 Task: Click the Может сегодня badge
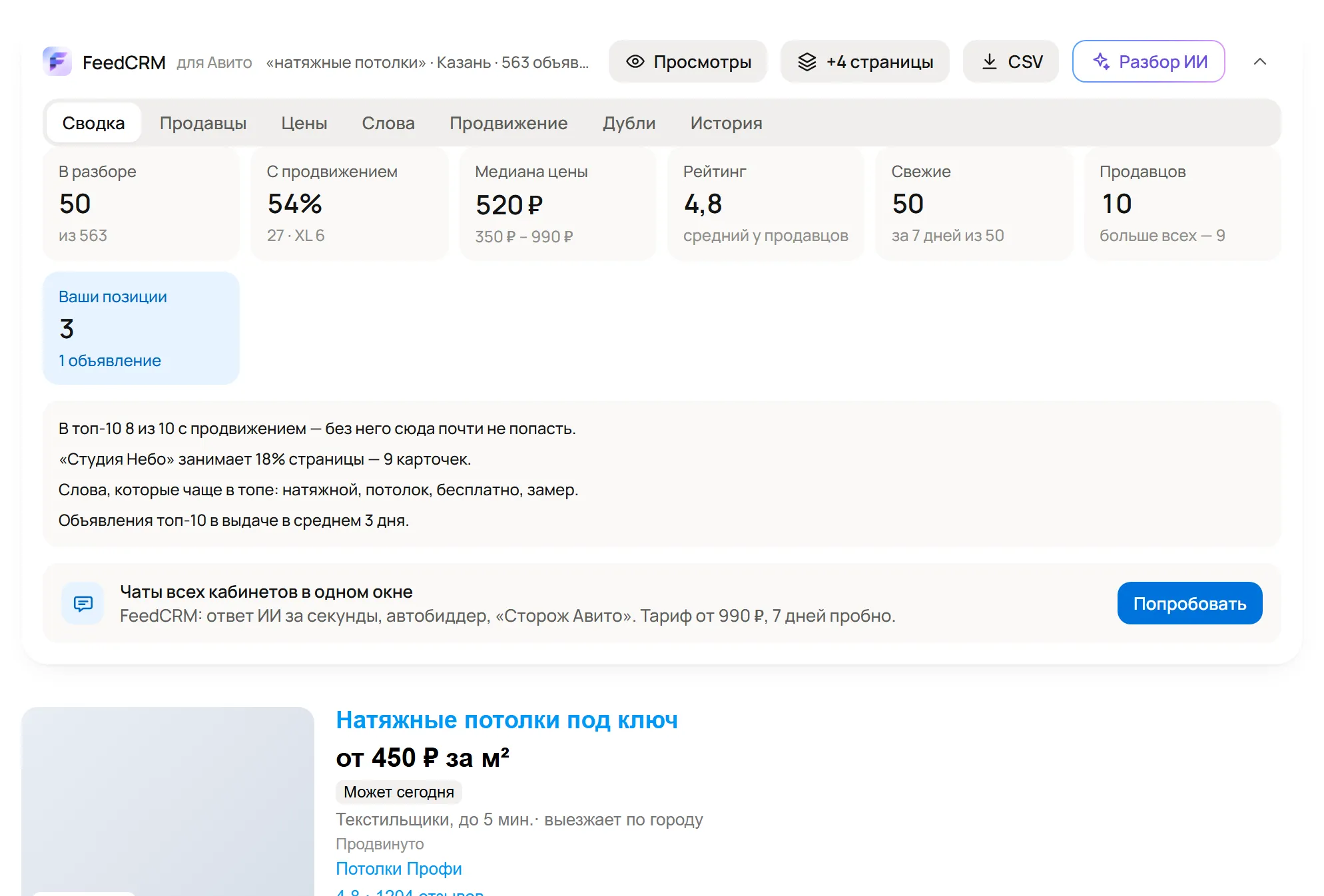pyautogui.click(x=399, y=792)
